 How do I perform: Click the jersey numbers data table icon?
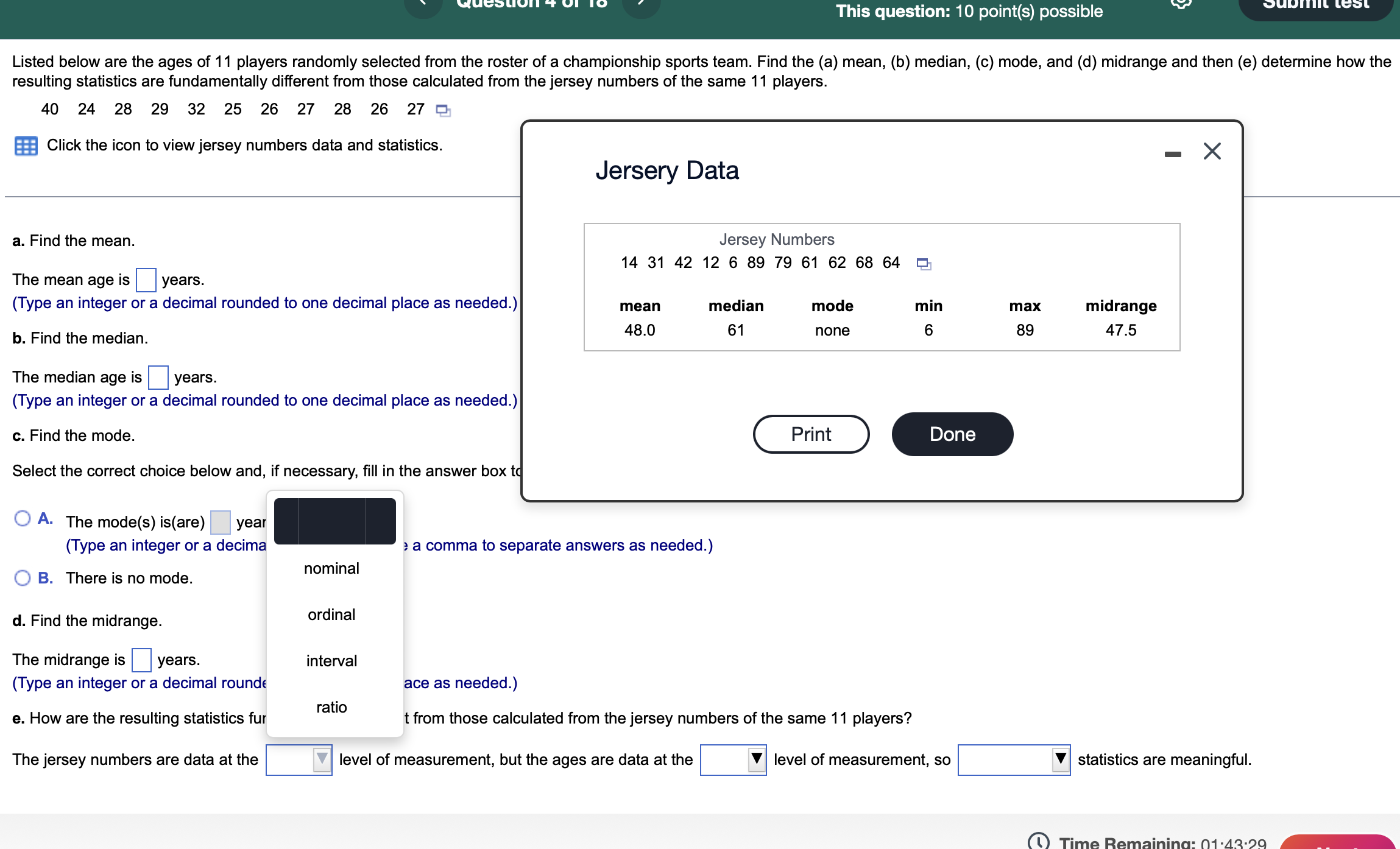coord(26,146)
